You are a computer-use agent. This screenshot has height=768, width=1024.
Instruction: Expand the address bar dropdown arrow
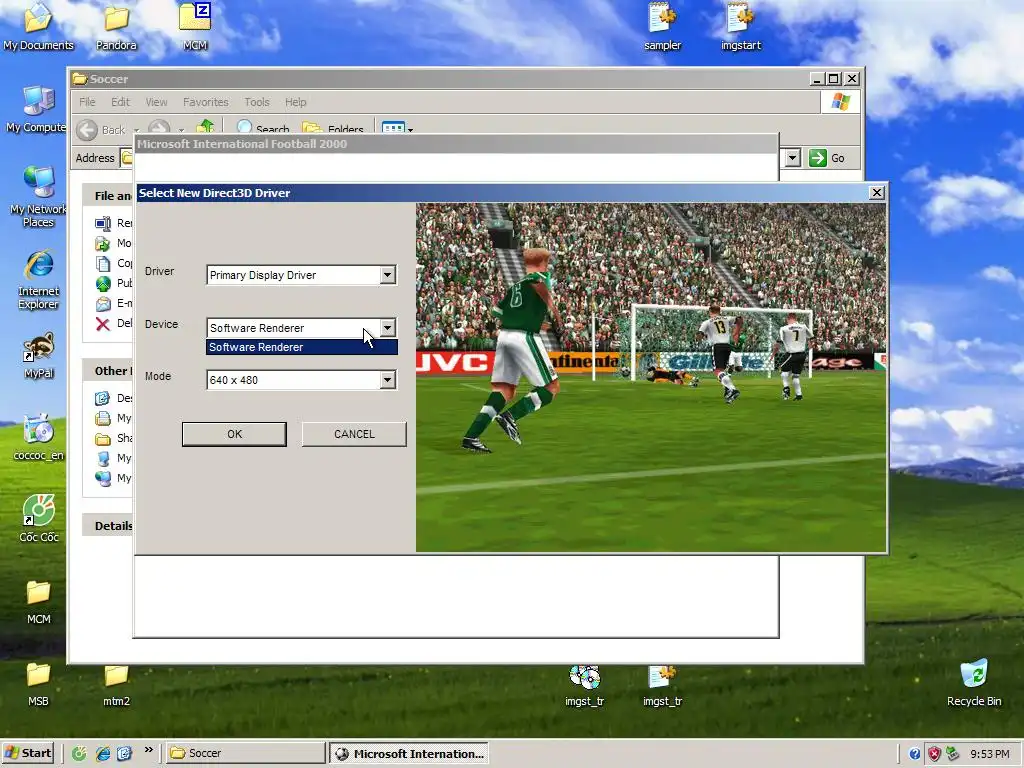tap(793, 158)
